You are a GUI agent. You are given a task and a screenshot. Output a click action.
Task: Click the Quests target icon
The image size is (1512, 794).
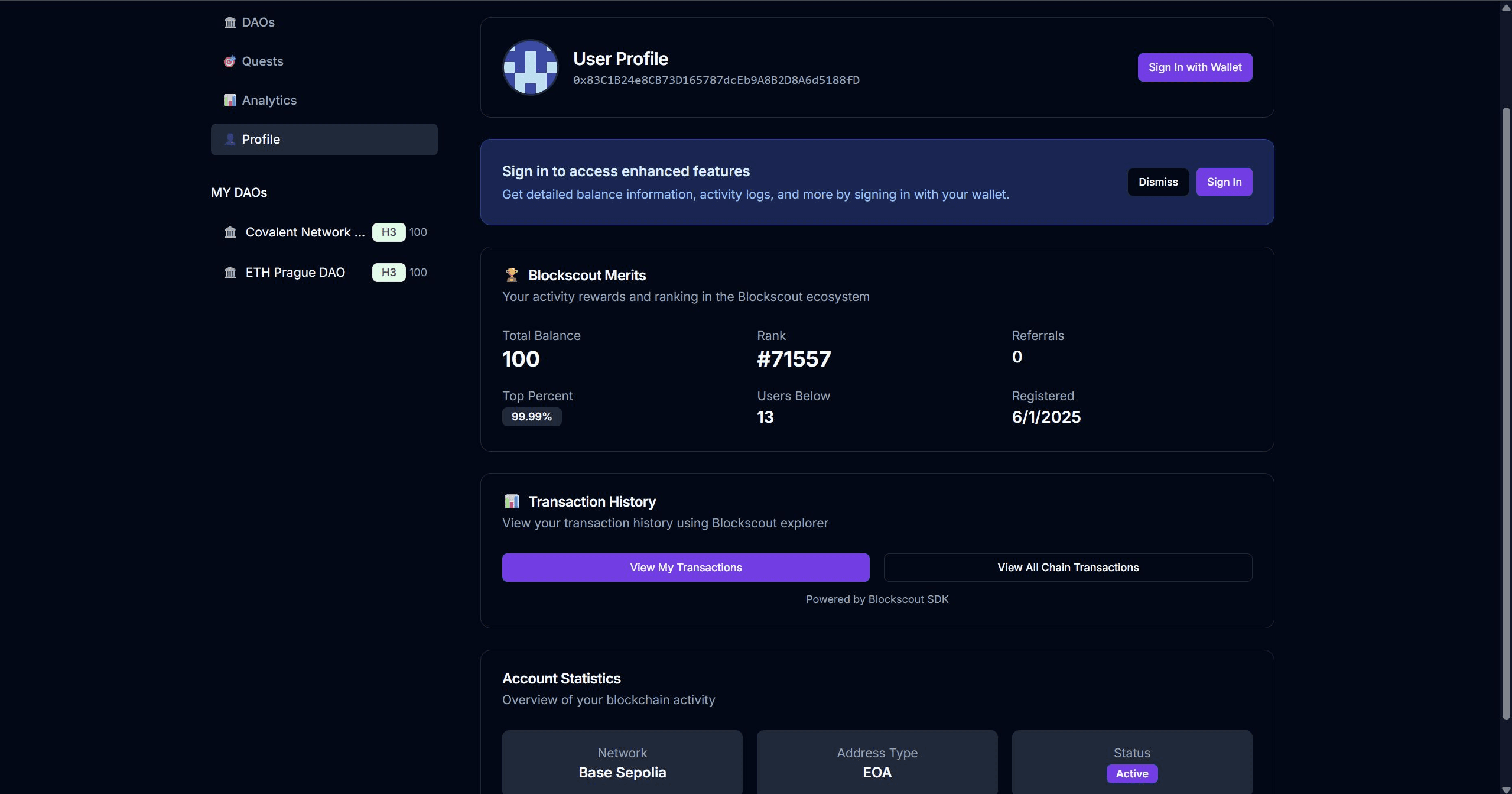tap(230, 61)
